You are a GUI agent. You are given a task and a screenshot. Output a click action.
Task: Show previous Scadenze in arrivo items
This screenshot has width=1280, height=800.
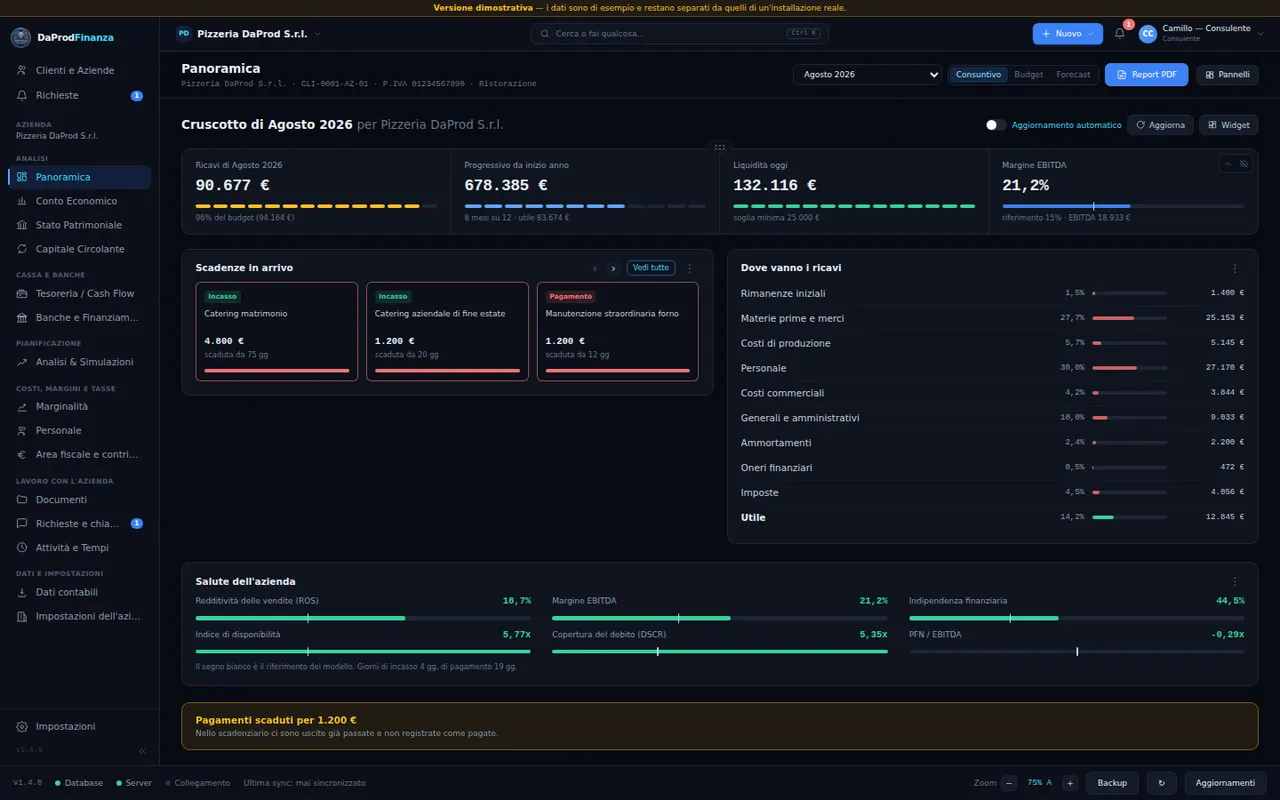pos(595,268)
